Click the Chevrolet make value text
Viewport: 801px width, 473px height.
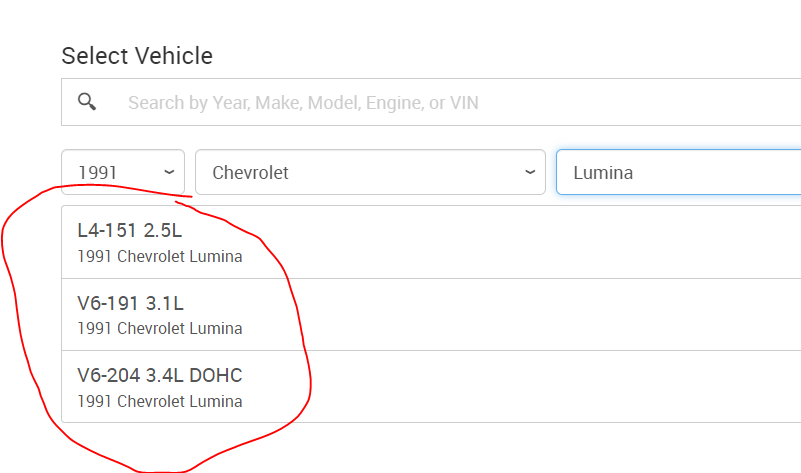[250, 173]
